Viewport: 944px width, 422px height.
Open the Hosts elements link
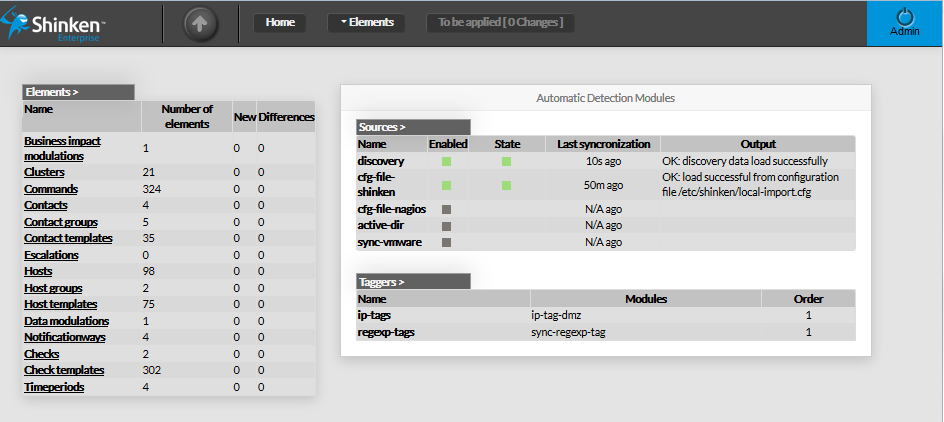(x=38, y=271)
